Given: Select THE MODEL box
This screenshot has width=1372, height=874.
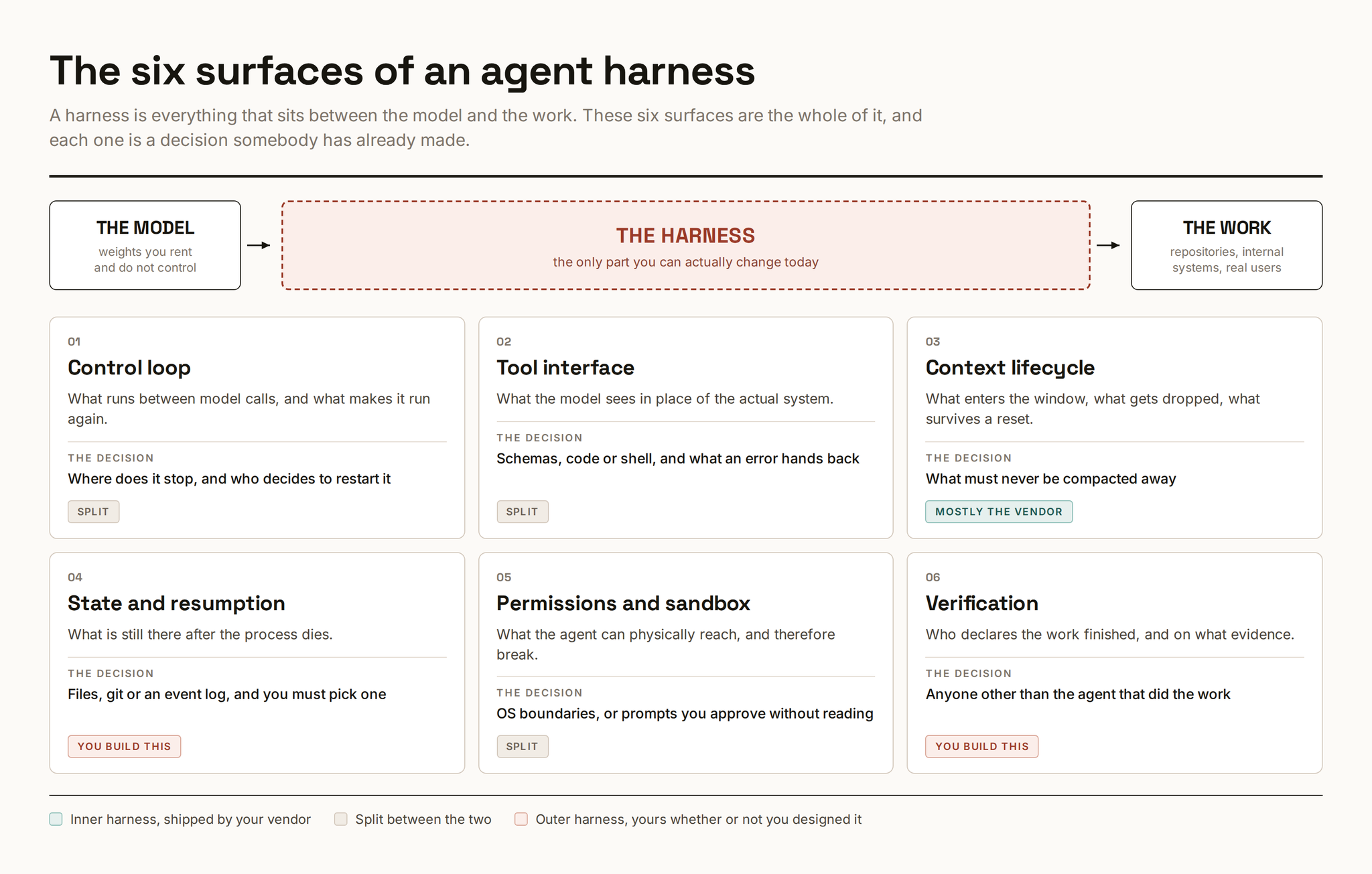Looking at the screenshot, I should (145, 245).
